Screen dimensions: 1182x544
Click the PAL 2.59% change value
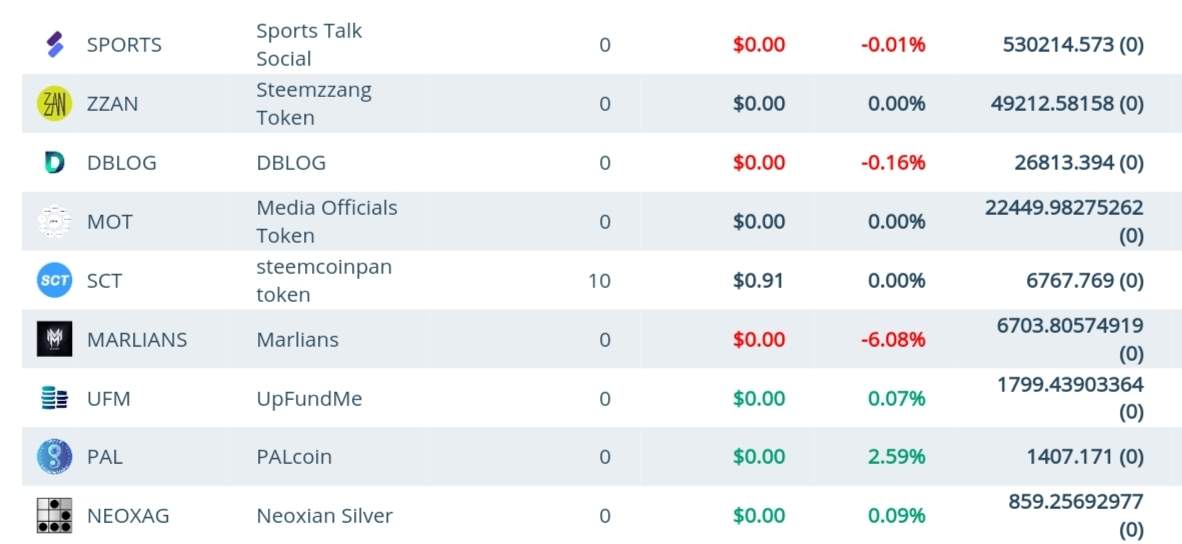tap(897, 457)
